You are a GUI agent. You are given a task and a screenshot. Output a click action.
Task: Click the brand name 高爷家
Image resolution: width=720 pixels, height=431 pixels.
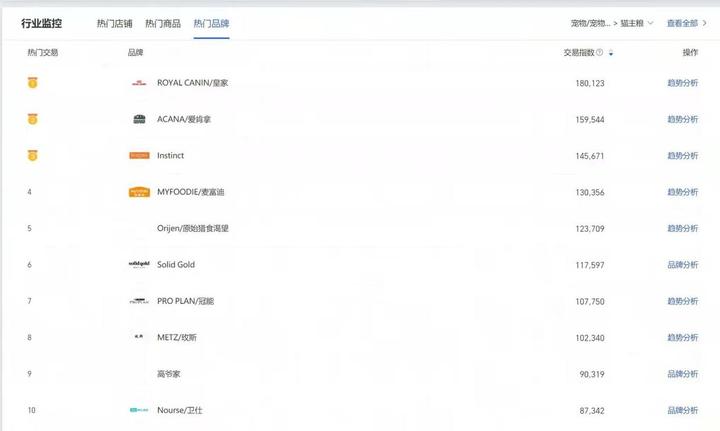point(169,374)
